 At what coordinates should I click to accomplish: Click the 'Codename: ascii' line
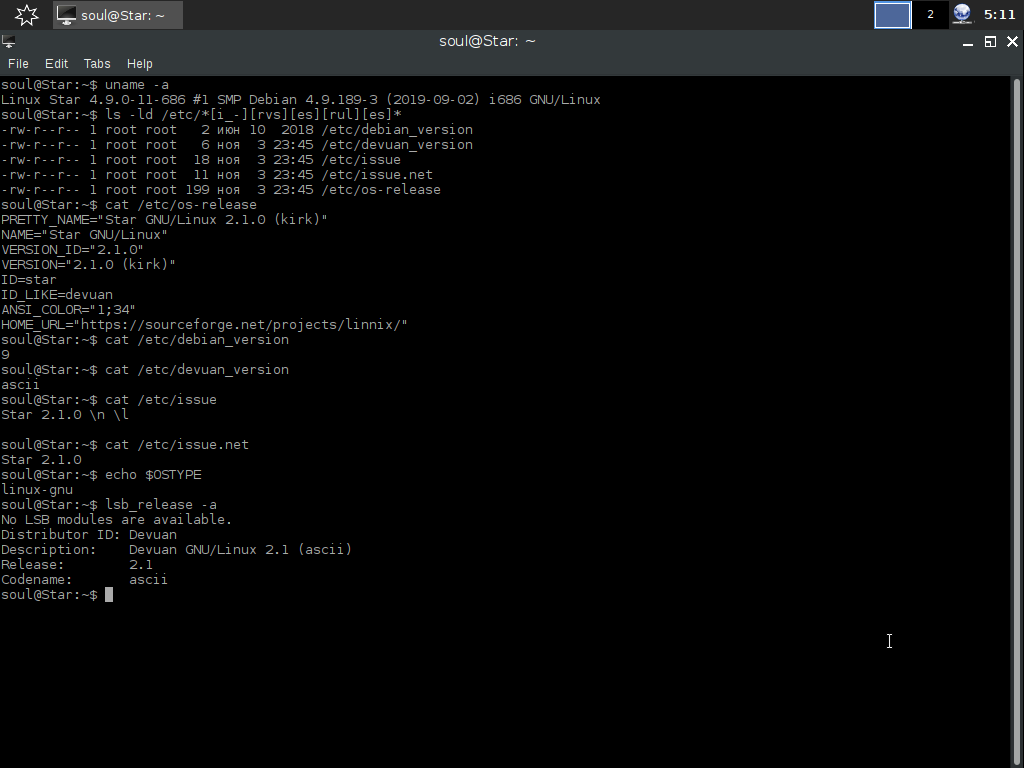coord(84,581)
